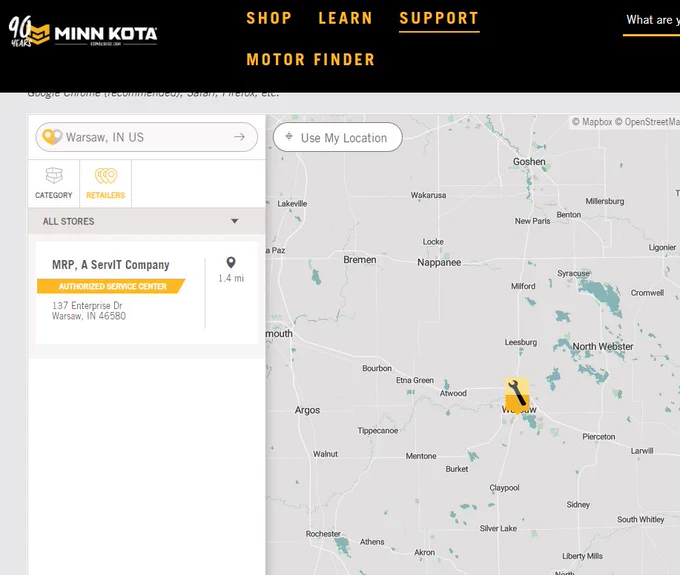Click the Wakarusa label on map

click(428, 195)
